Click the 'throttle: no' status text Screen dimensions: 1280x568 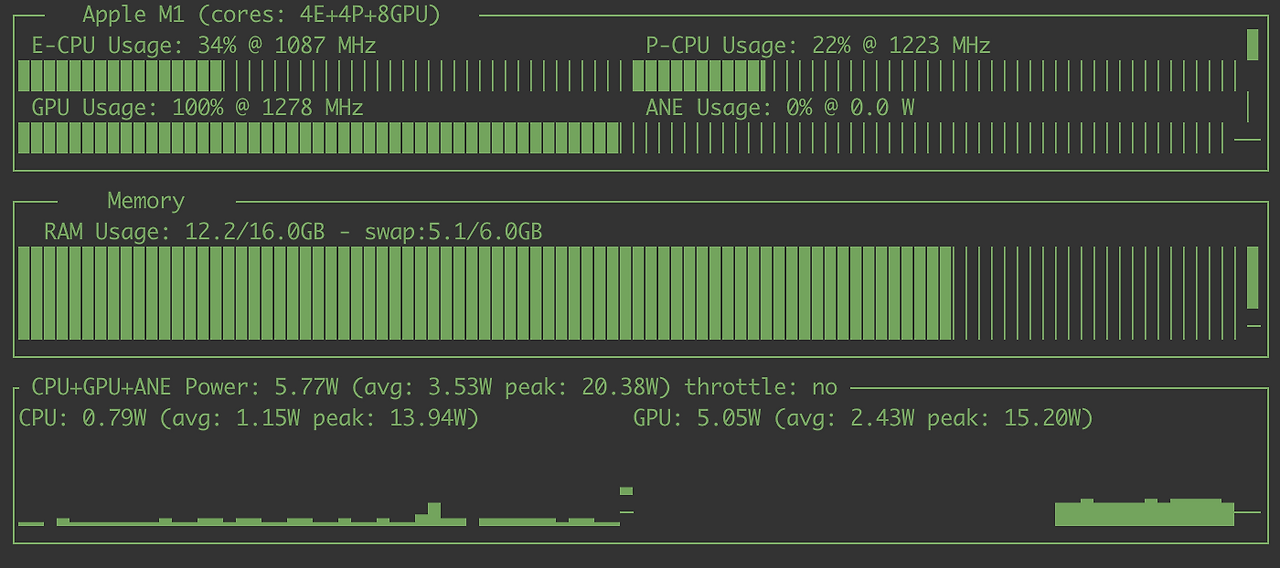[761, 387]
